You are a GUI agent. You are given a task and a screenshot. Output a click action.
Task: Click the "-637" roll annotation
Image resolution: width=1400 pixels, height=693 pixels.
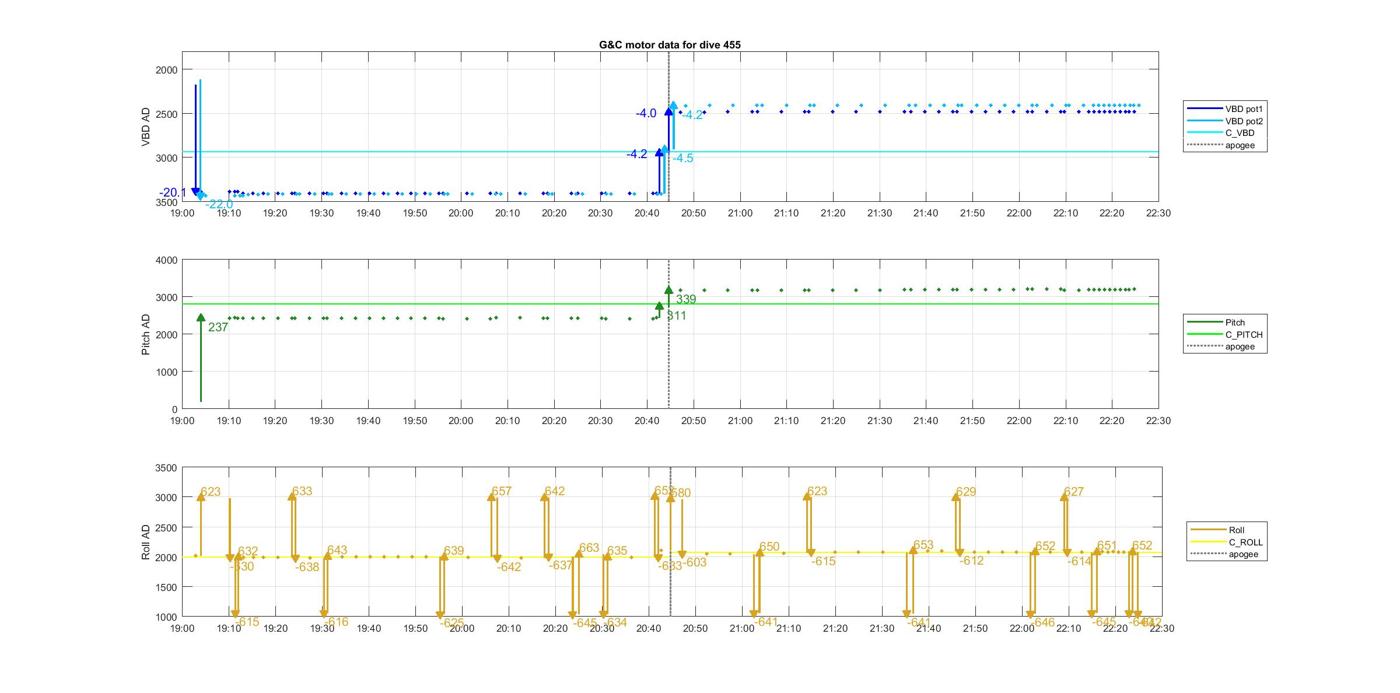[561, 565]
